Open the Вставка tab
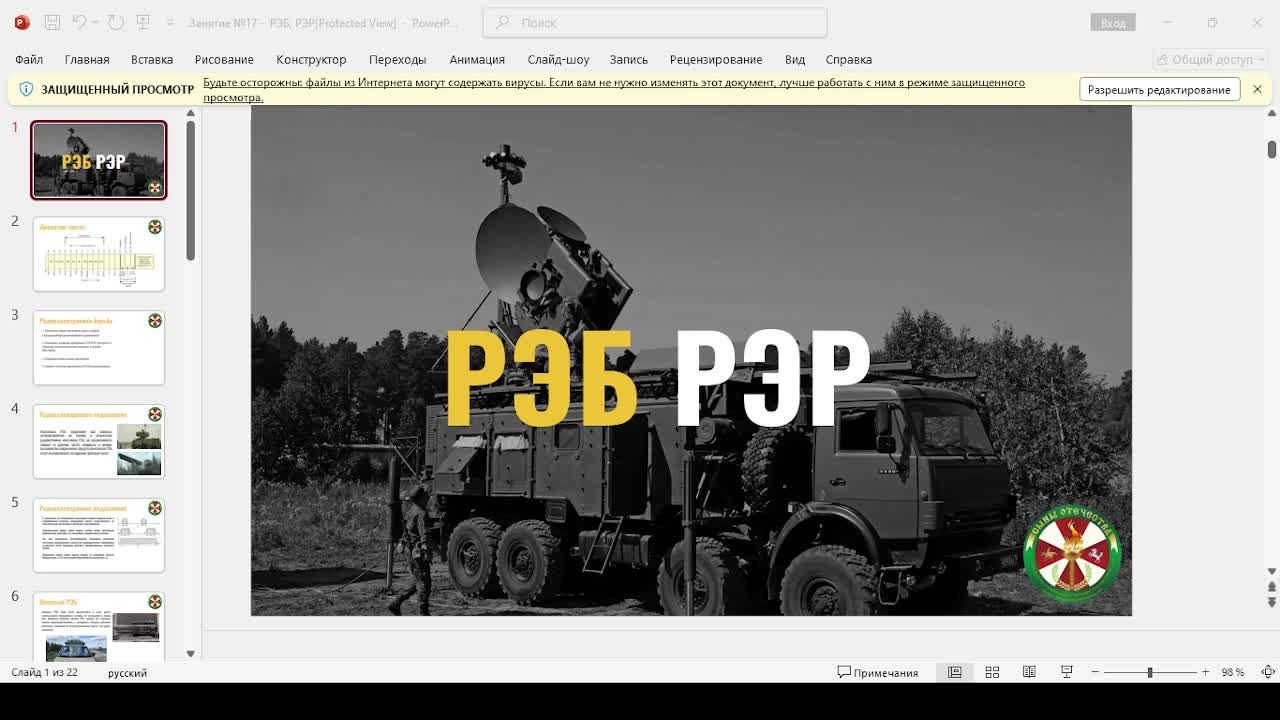 152,59
